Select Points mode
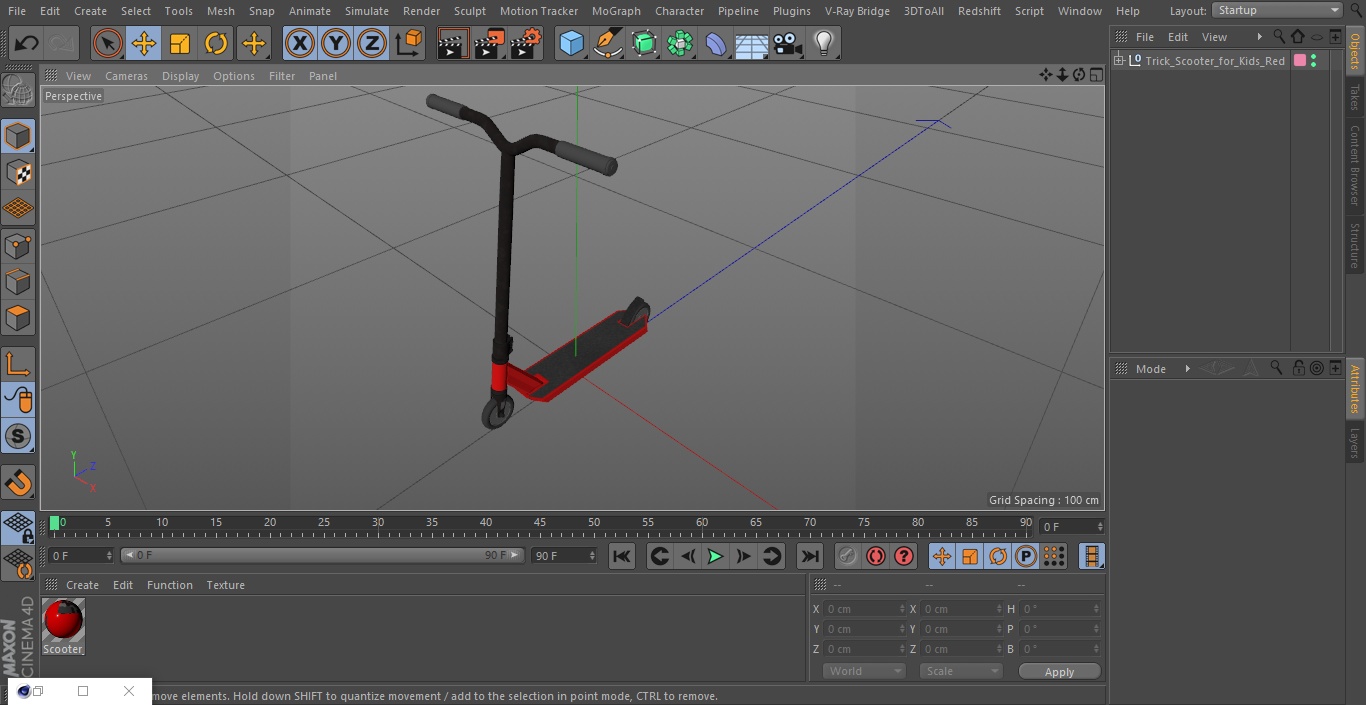1366x705 pixels. pyautogui.click(x=18, y=245)
